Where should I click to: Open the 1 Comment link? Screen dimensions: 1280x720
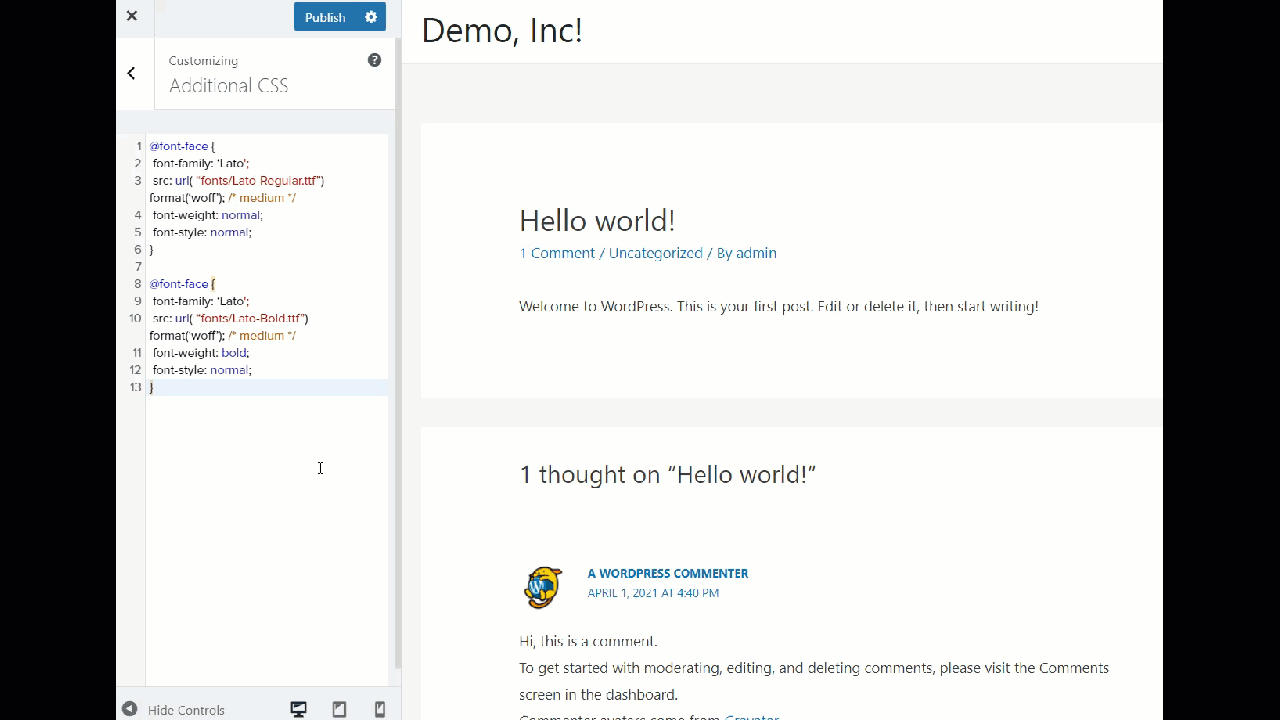[557, 253]
